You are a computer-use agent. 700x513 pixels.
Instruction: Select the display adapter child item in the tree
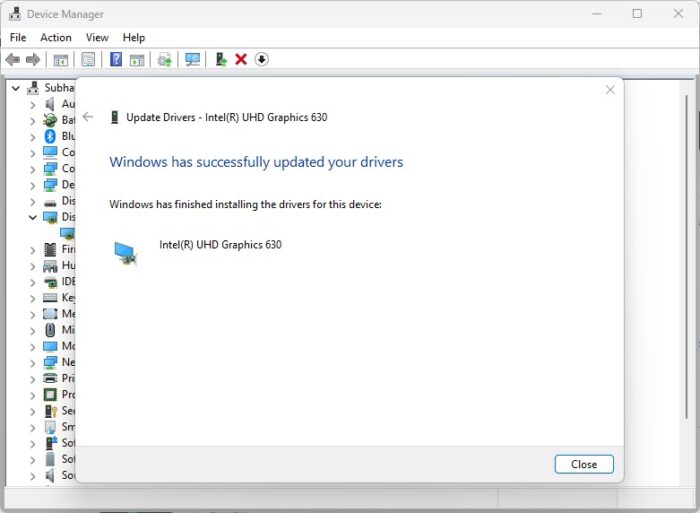68,233
